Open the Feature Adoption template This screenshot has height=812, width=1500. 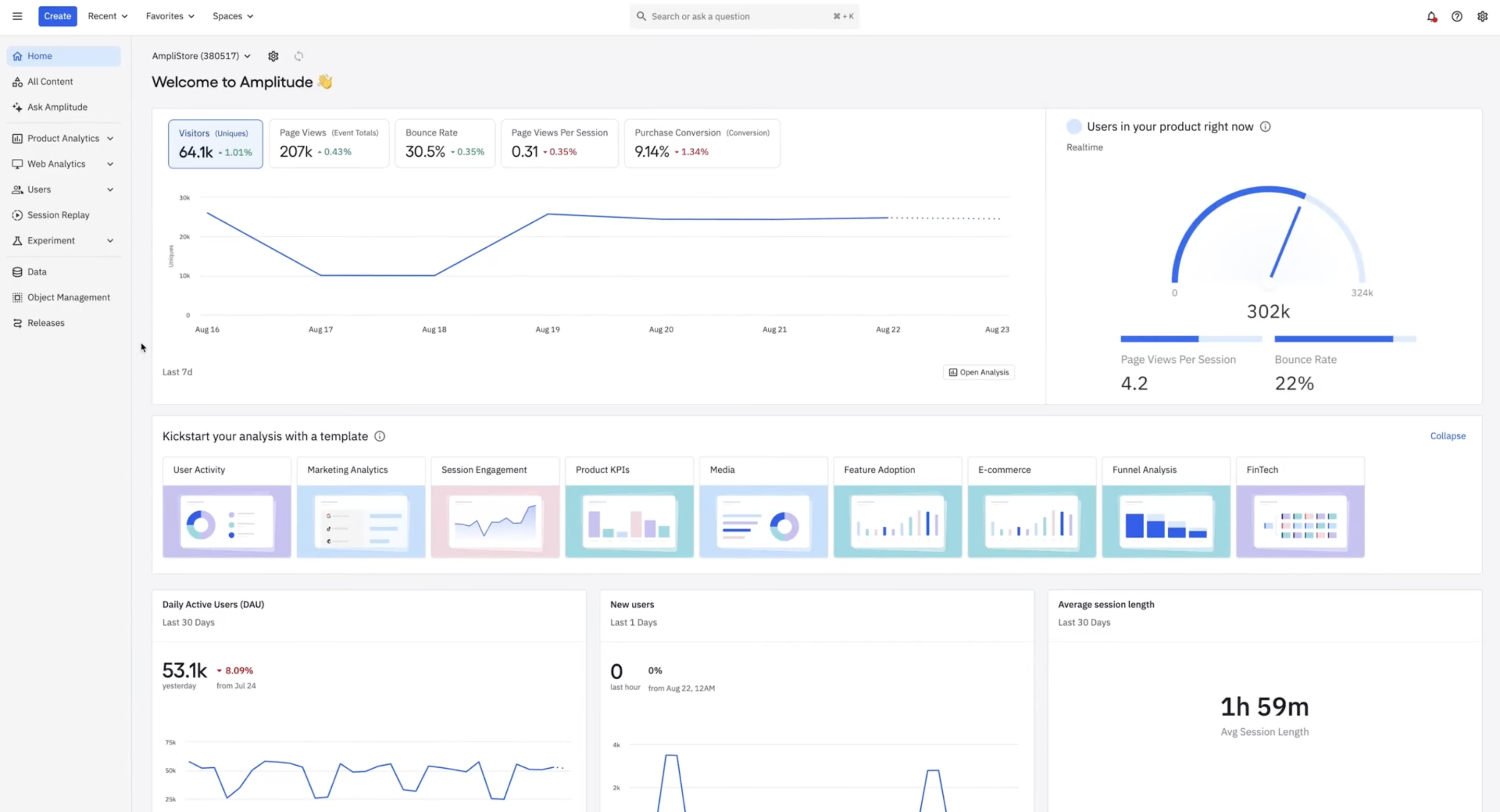click(x=898, y=508)
